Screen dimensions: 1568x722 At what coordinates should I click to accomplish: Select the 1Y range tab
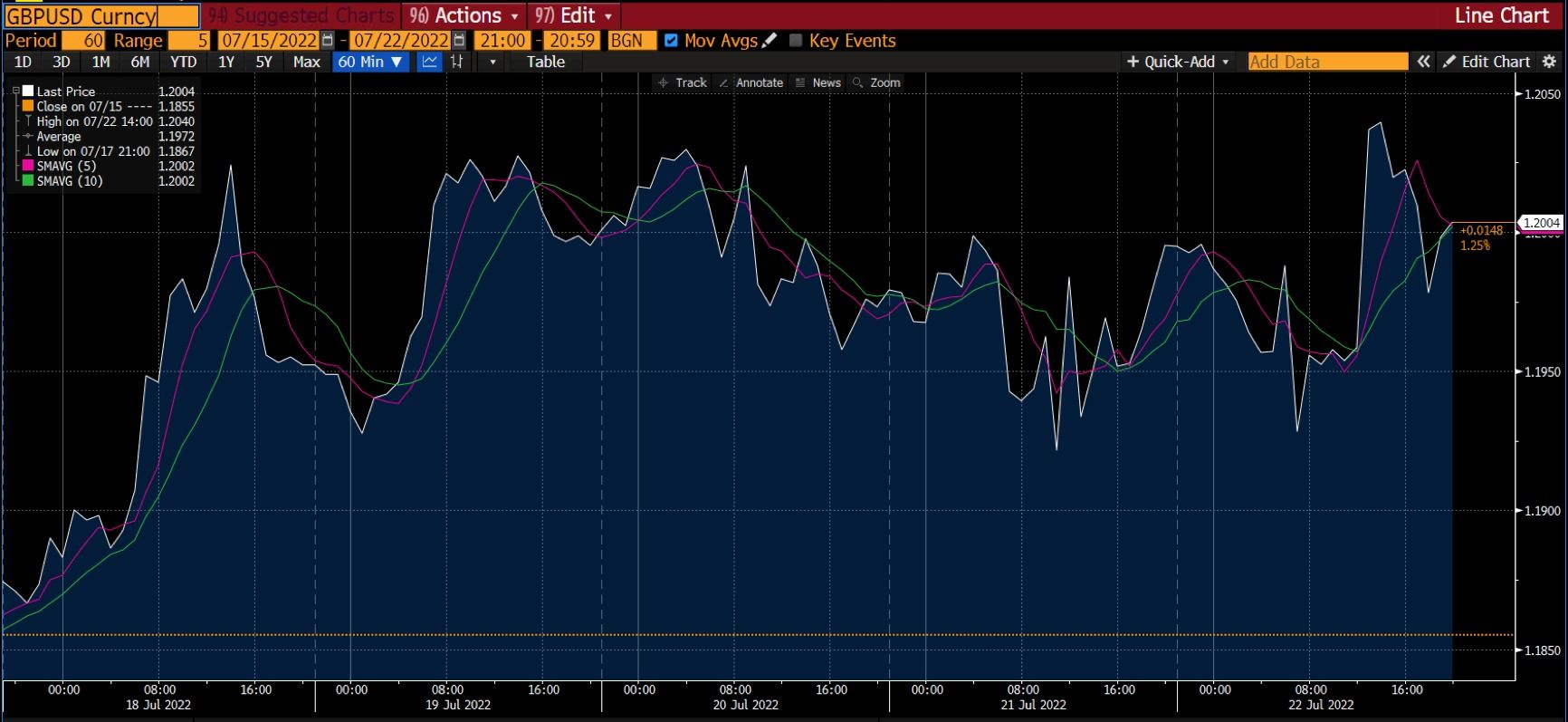[226, 62]
